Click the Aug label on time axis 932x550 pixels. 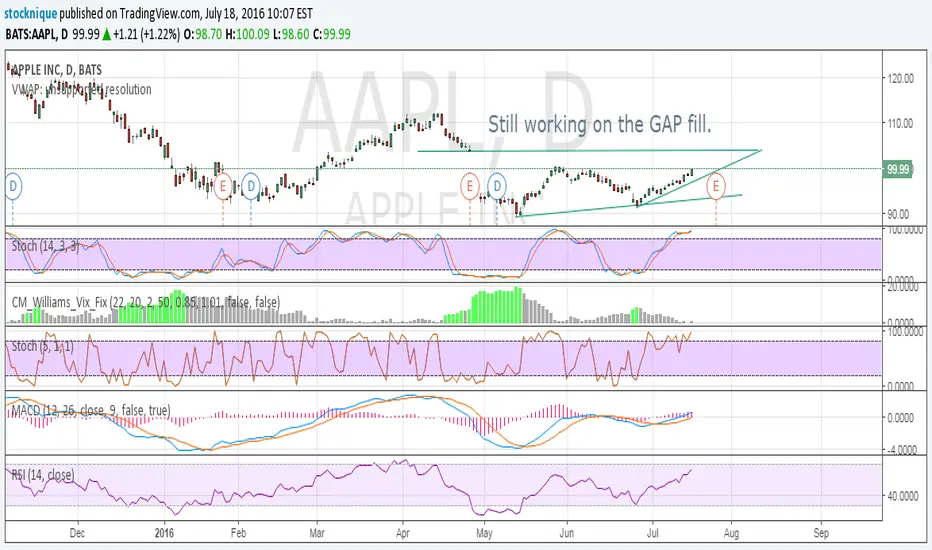pyautogui.click(x=731, y=533)
